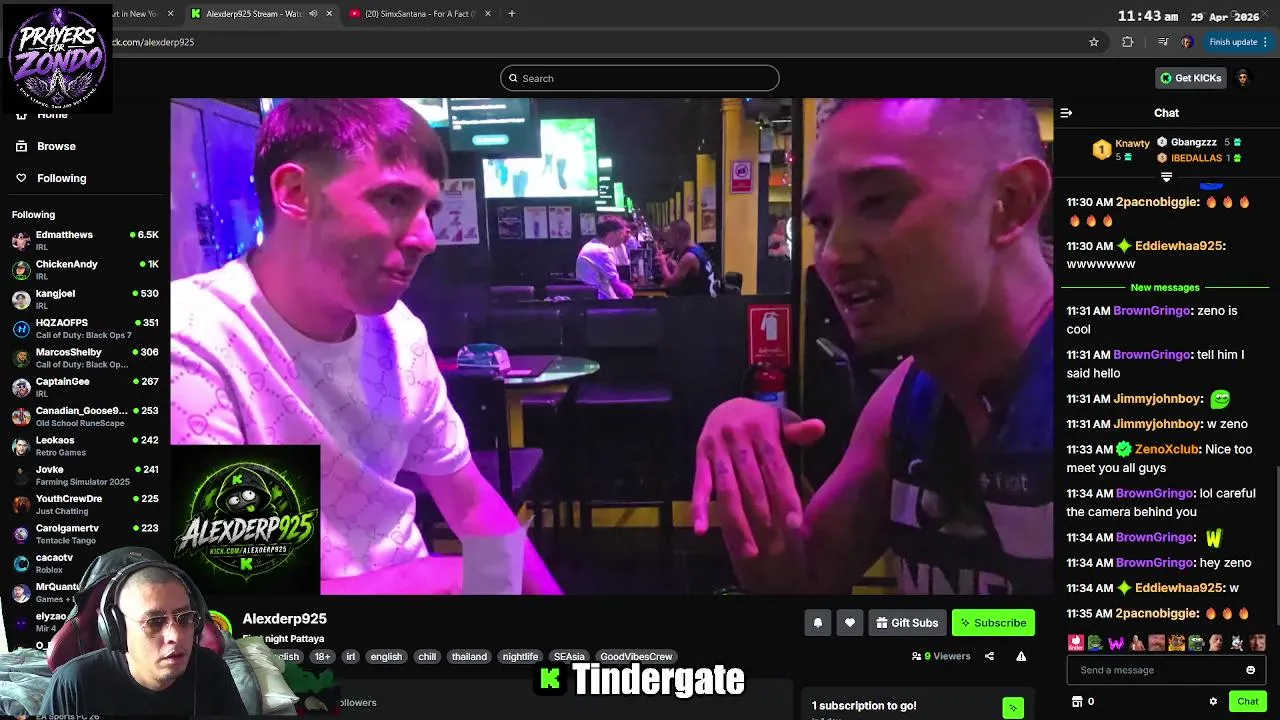Viewport: 1280px width, 720px height.
Task: Report stream with the warning triangle icon
Action: pyautogui.click(x=1021, y=656)
